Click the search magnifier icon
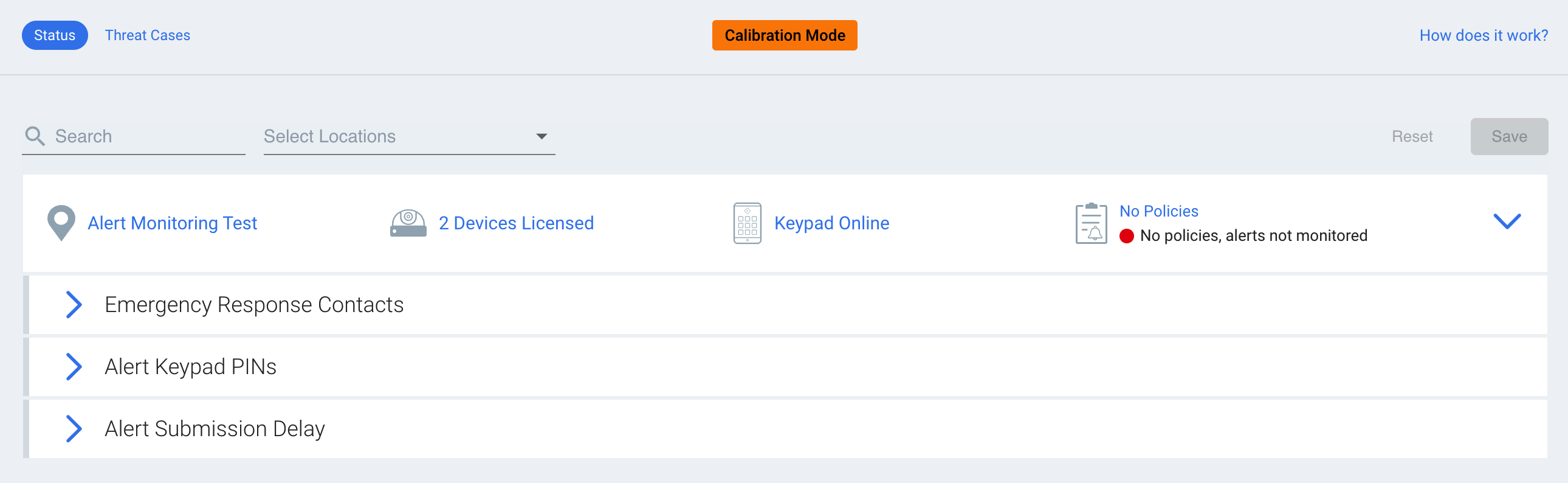The height and width of the screenshot is (483, 1568). [35, 136]
